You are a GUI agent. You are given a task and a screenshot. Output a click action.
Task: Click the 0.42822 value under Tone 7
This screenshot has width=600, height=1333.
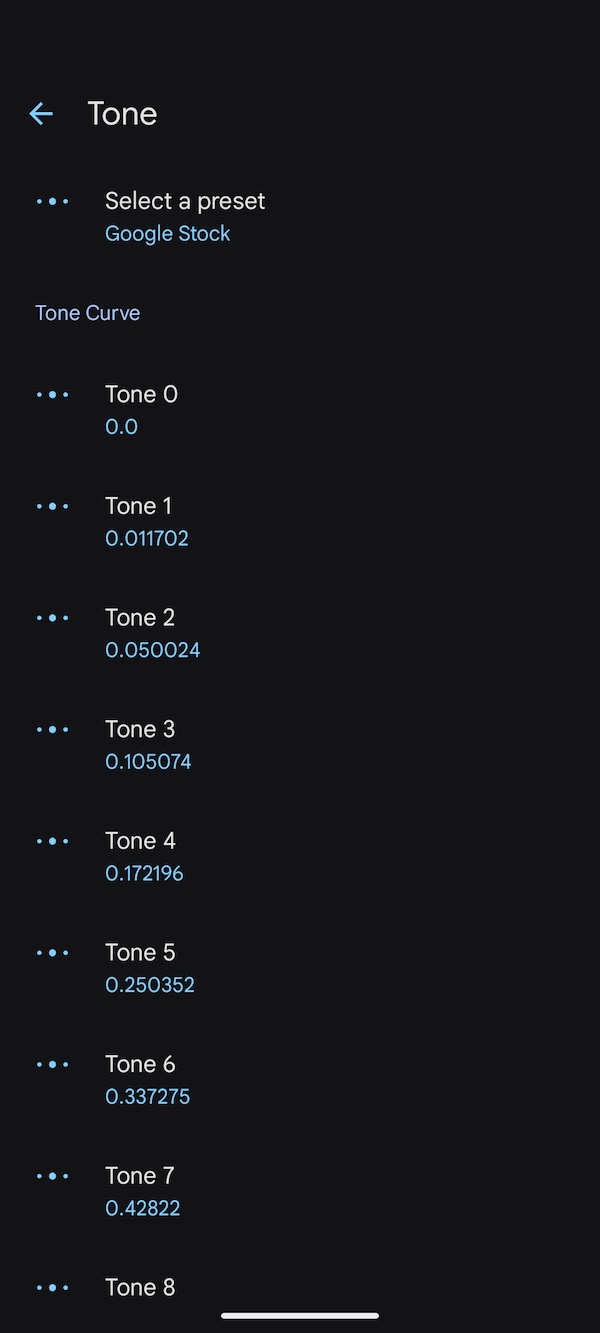pos(142,1208)
